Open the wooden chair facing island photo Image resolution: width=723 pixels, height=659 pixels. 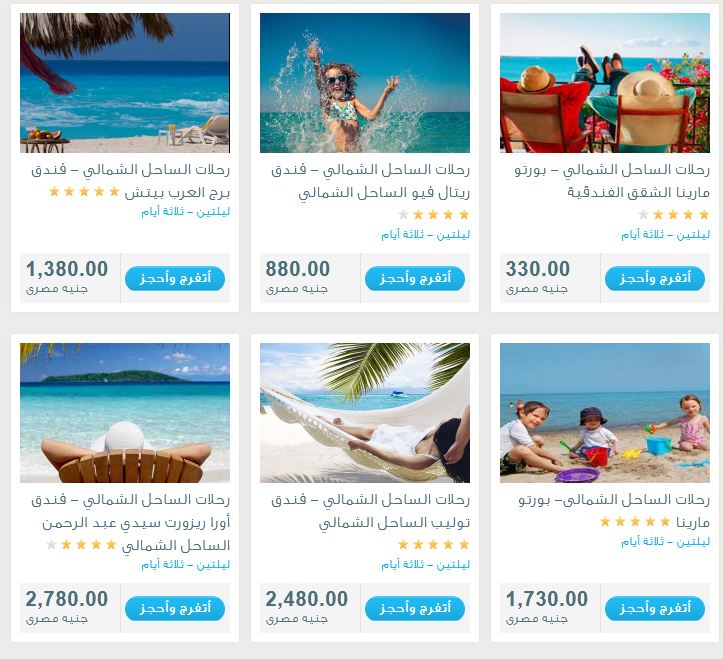coord(125,413)
